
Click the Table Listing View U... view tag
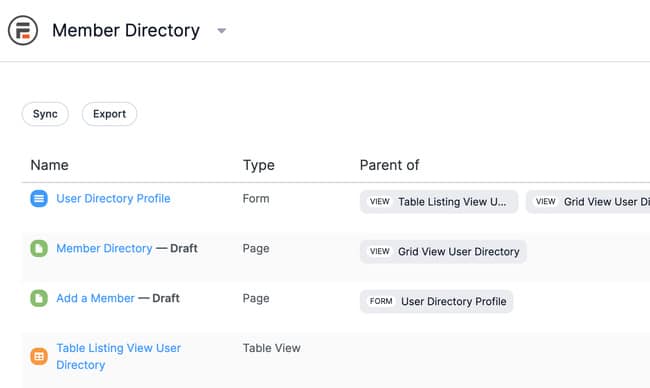[x=439, y=202]
